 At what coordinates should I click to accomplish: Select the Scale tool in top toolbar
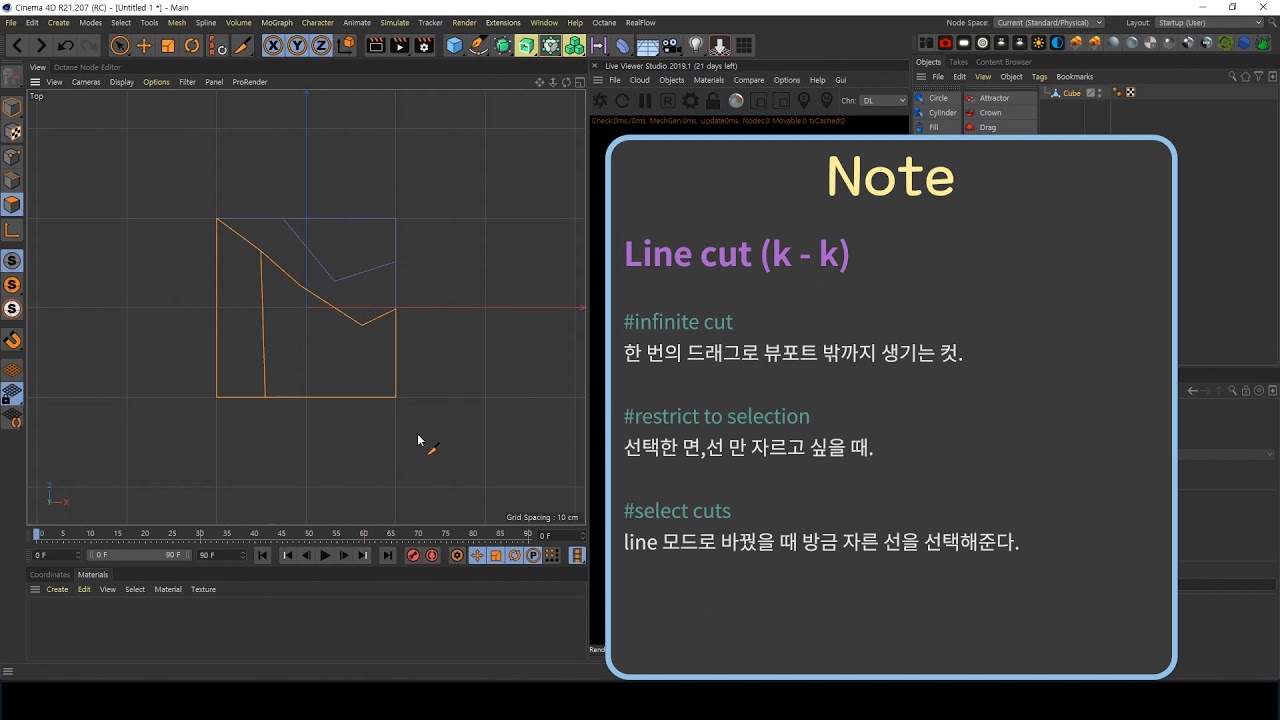pos(168,45)
